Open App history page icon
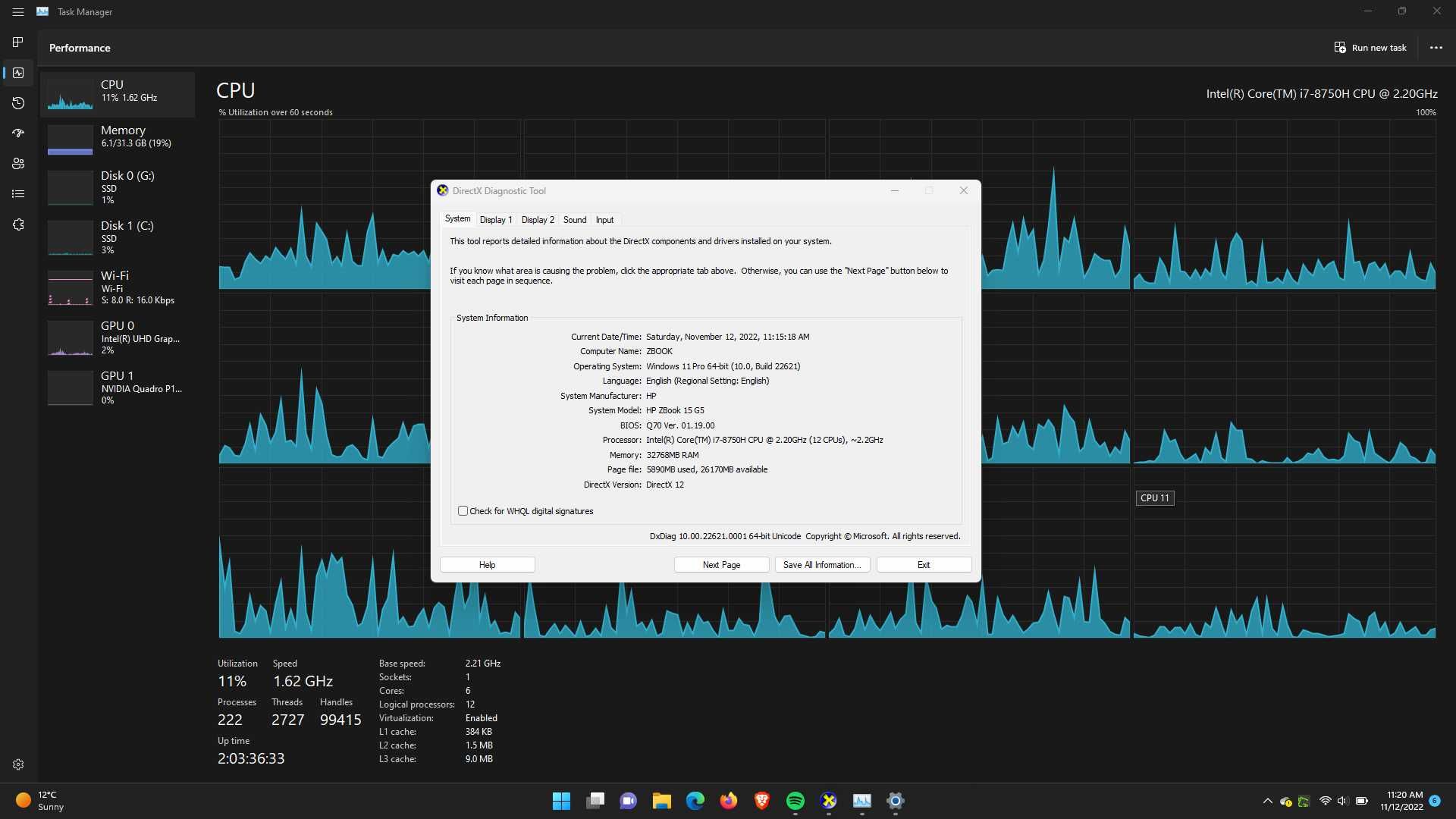Screen dimensions: 1456x819 (18, 103)
